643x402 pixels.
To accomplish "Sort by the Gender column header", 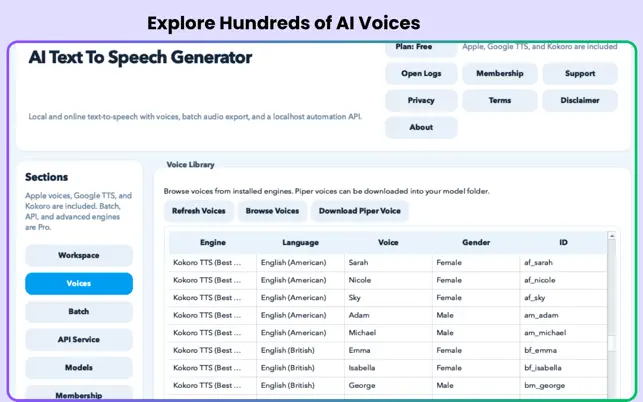I will pos(476,242).
